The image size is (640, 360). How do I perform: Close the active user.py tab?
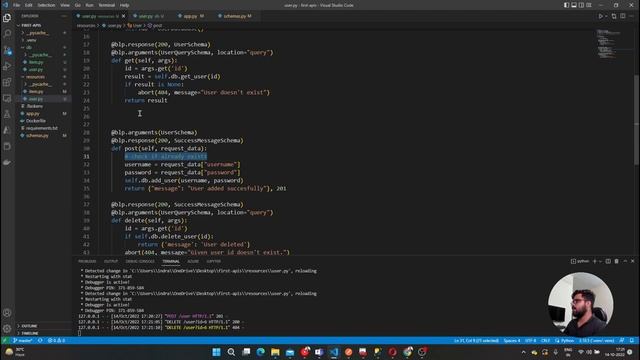click(124, 16)
